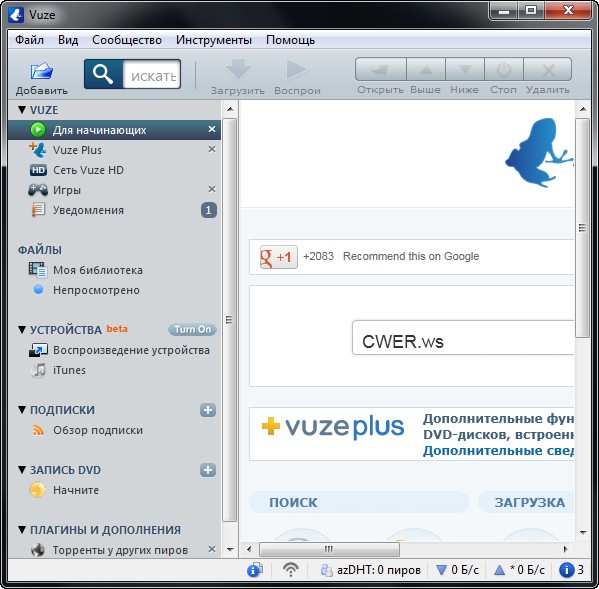Click the Стоп power button

coord(503,70)
